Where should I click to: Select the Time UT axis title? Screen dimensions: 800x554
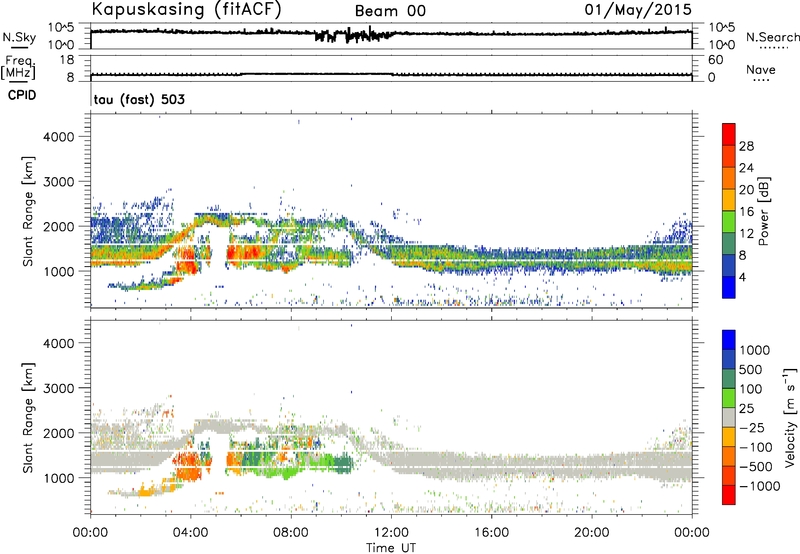point(391,548)
